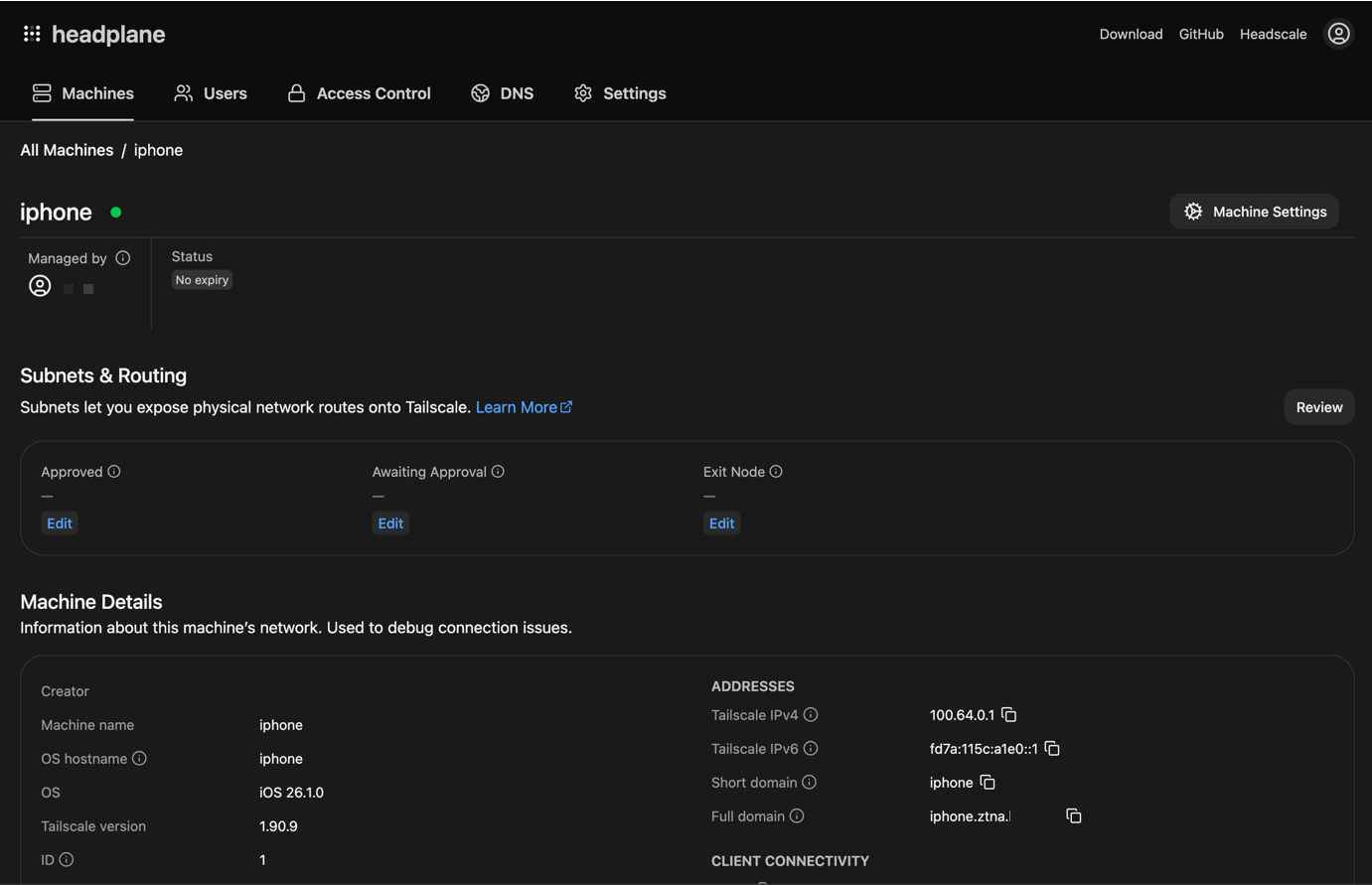Click the info icon beside Managed by
The height and width of the screenshot is (885, 1372).
click(123, 258)
